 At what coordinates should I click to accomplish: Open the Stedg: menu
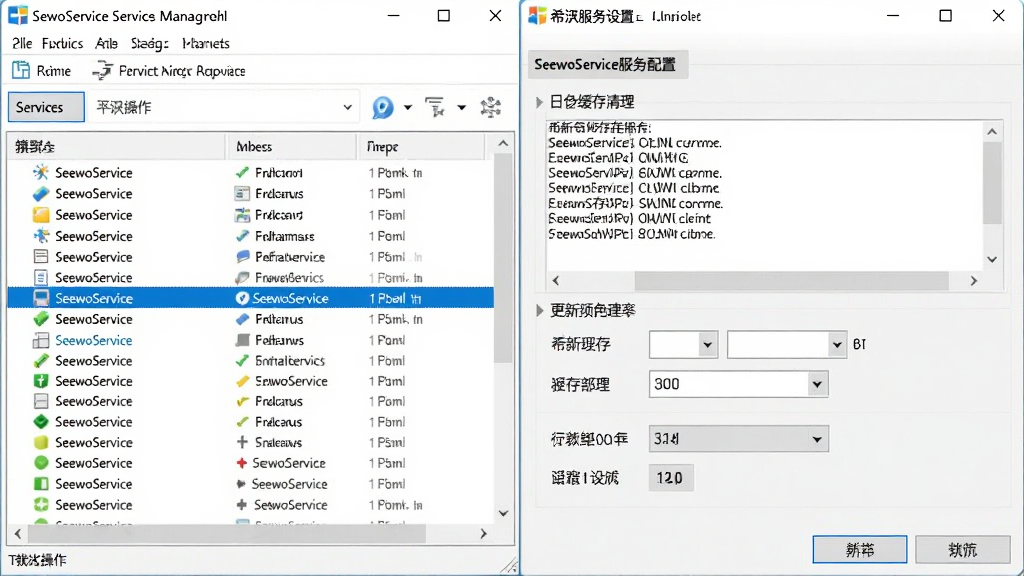point(150,43)
